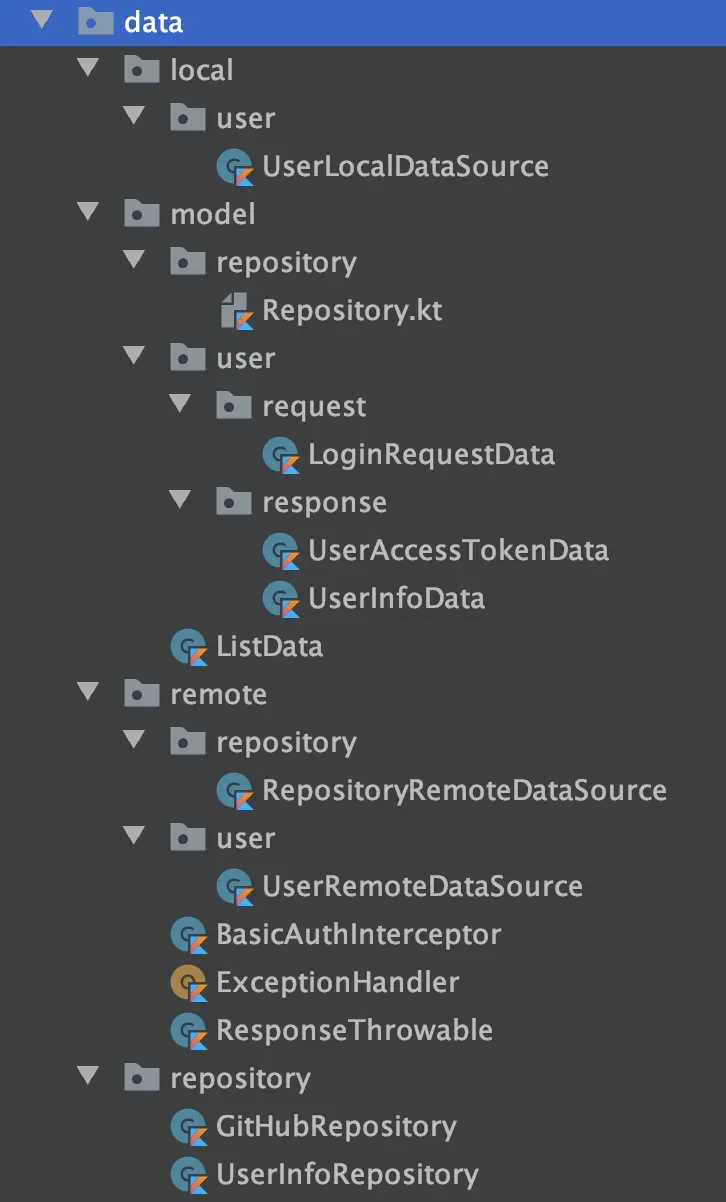Collapse the model package arrow
Image resolution: width=726 pixels, height=1202 pixels.
(89, 213)
